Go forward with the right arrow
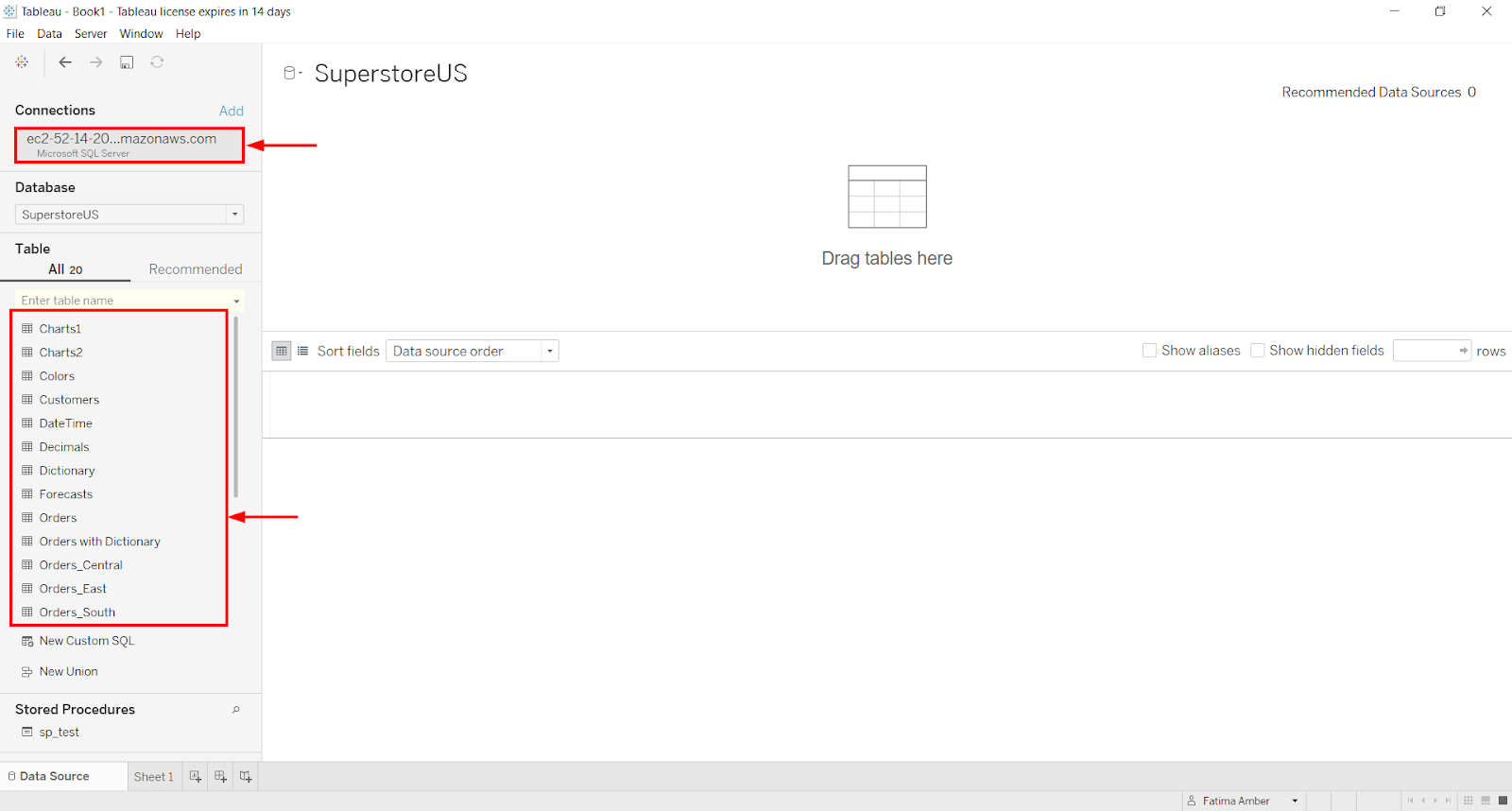The image size is (1512, 811). coord(96,62)
